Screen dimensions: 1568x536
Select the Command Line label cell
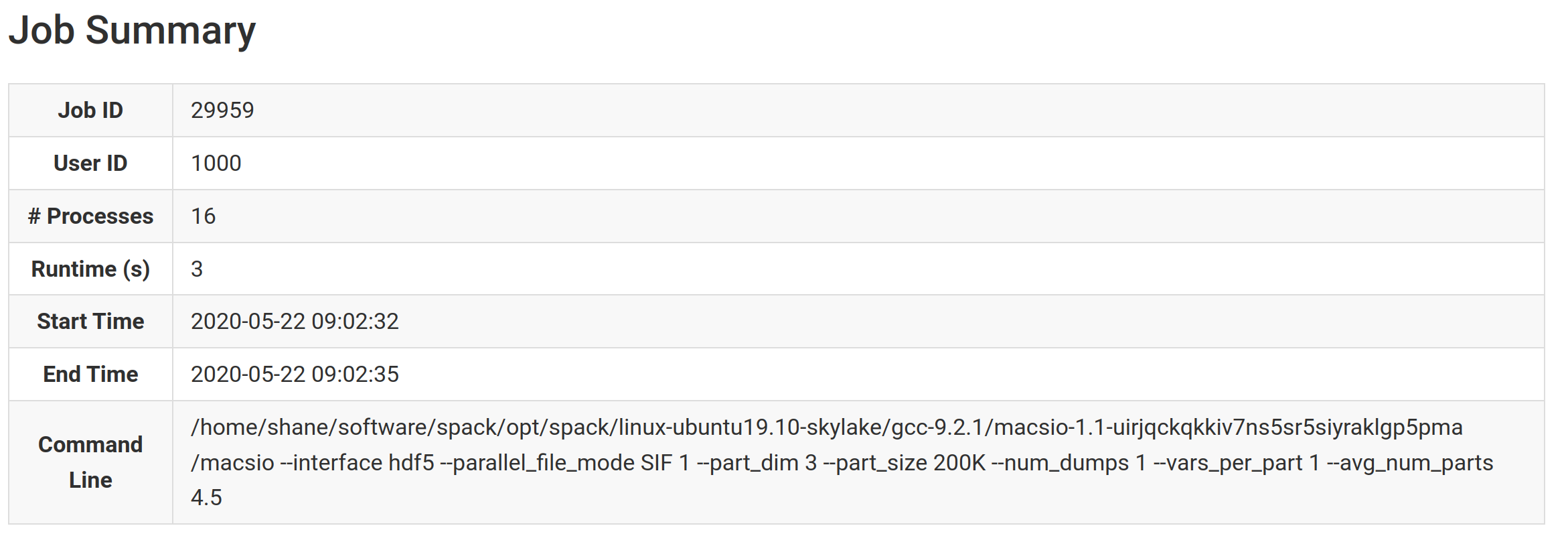click(x=90, y=462)
